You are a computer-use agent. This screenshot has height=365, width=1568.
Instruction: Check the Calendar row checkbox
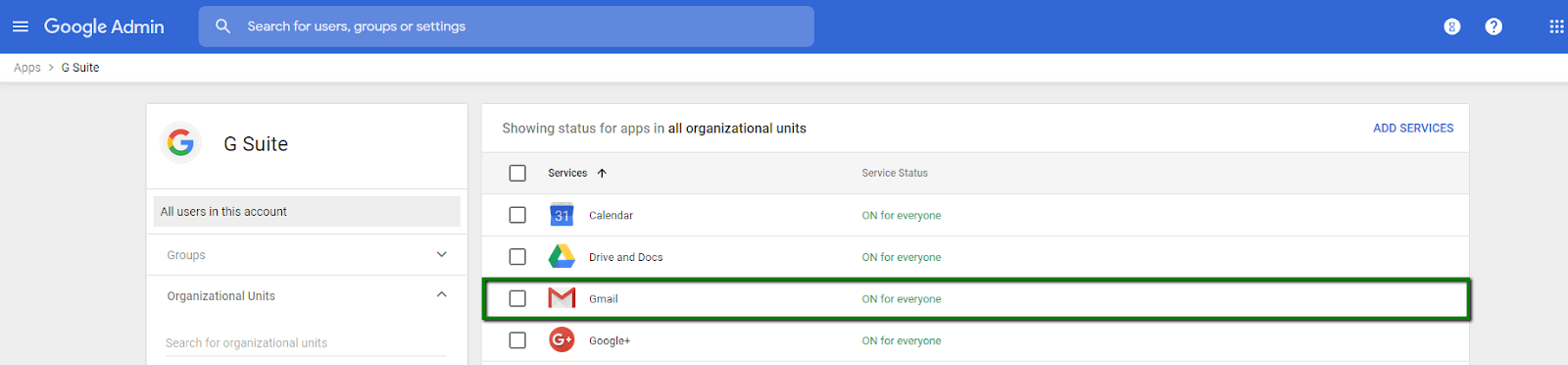click(x=517, y=215)
